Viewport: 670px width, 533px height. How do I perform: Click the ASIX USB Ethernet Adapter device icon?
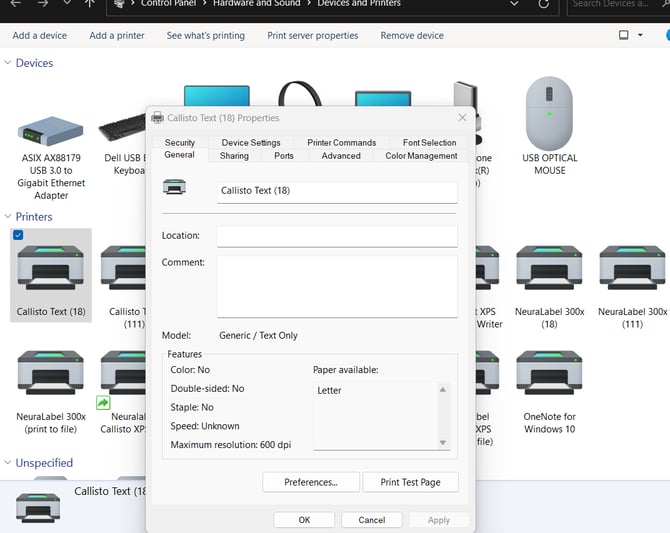pyautogui.click(x=51, y=130)
